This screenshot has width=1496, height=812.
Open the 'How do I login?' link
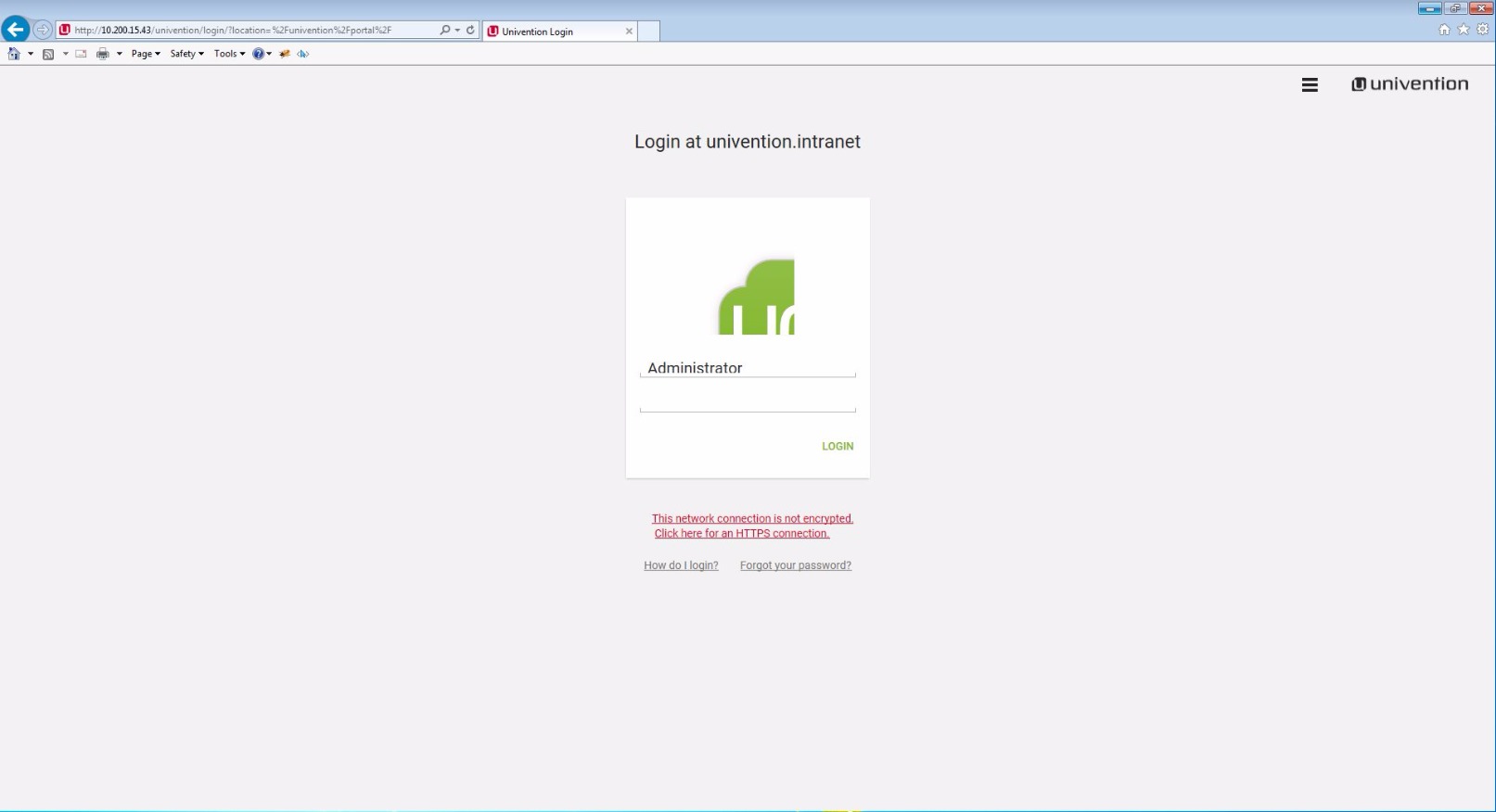[x=681, y=565]
